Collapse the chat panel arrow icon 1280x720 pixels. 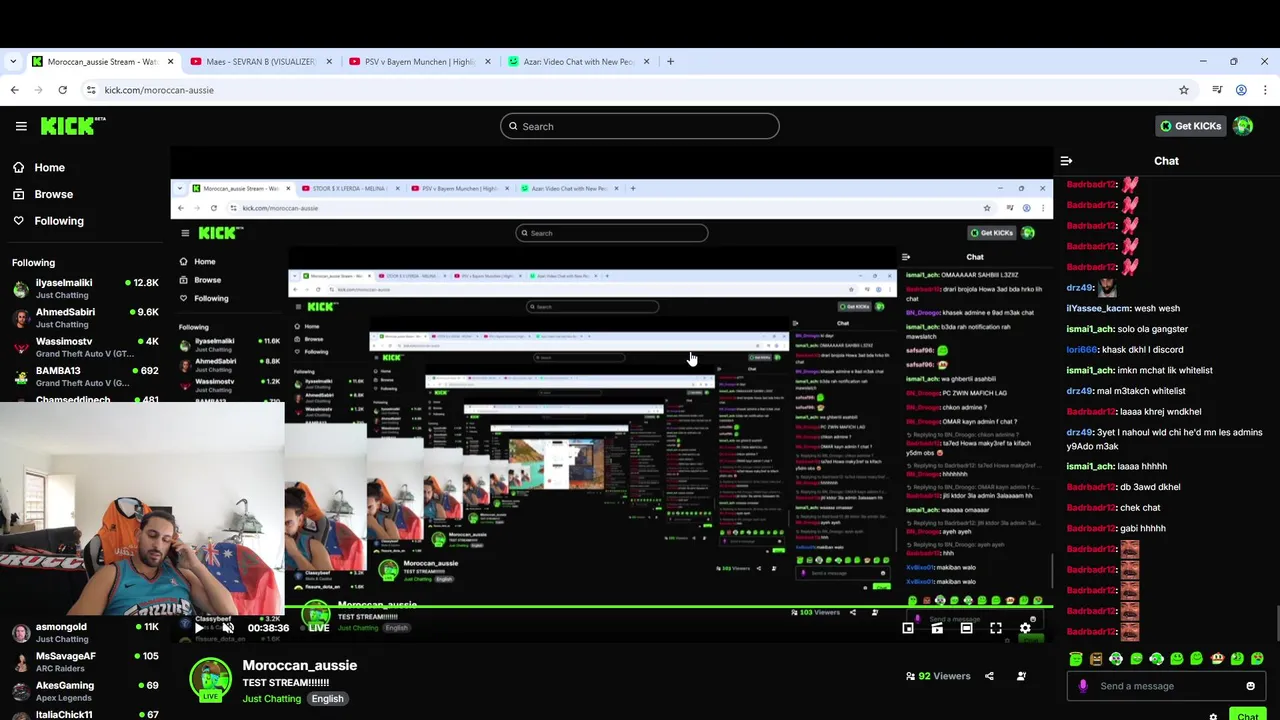pos(1066,161)
